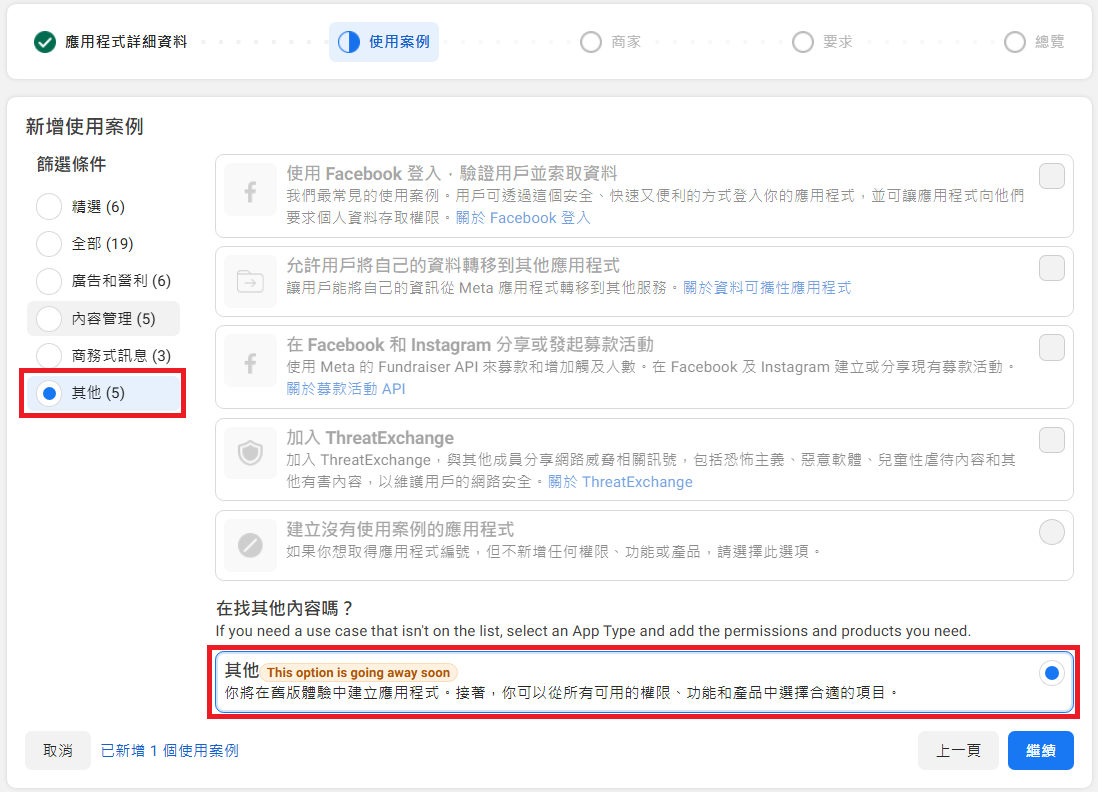Click the shield icon on ThreatExchange card
Viewport: 1098px width, 792px height.
(x=250, y=453)
